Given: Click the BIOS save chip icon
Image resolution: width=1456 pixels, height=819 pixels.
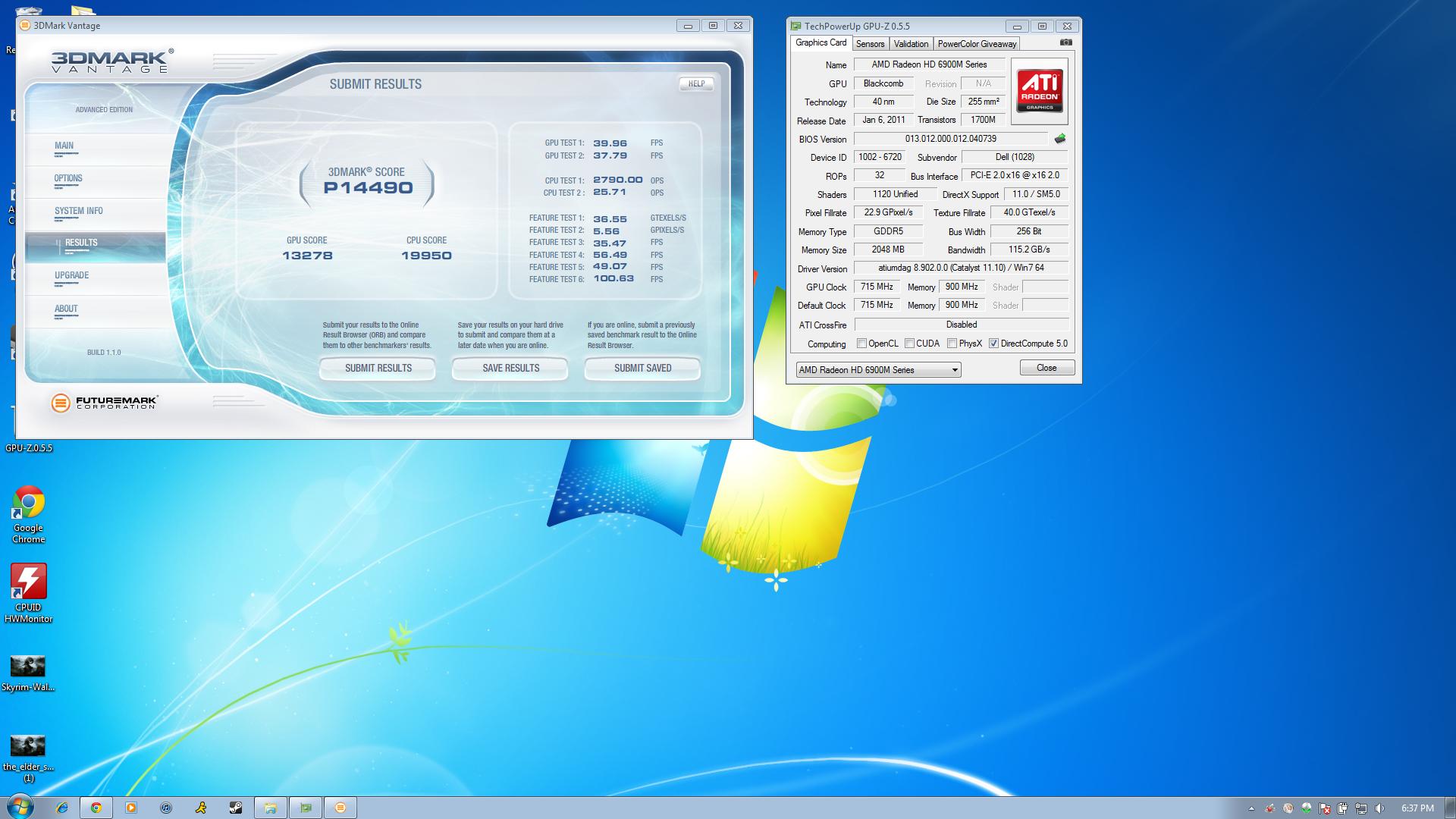Looking at the screenshot, I should pos(1059,139).
